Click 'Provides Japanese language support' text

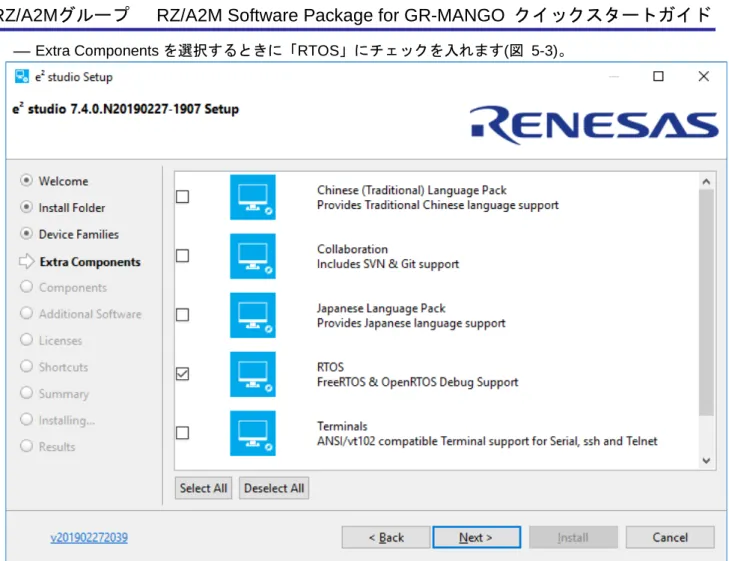pyautogui.click(x=411, y=323)
